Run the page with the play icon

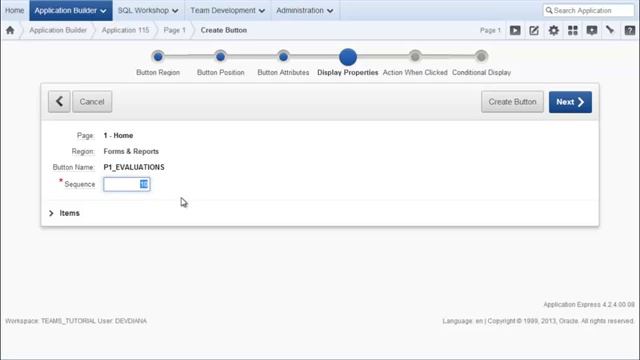tap(515, 30)
